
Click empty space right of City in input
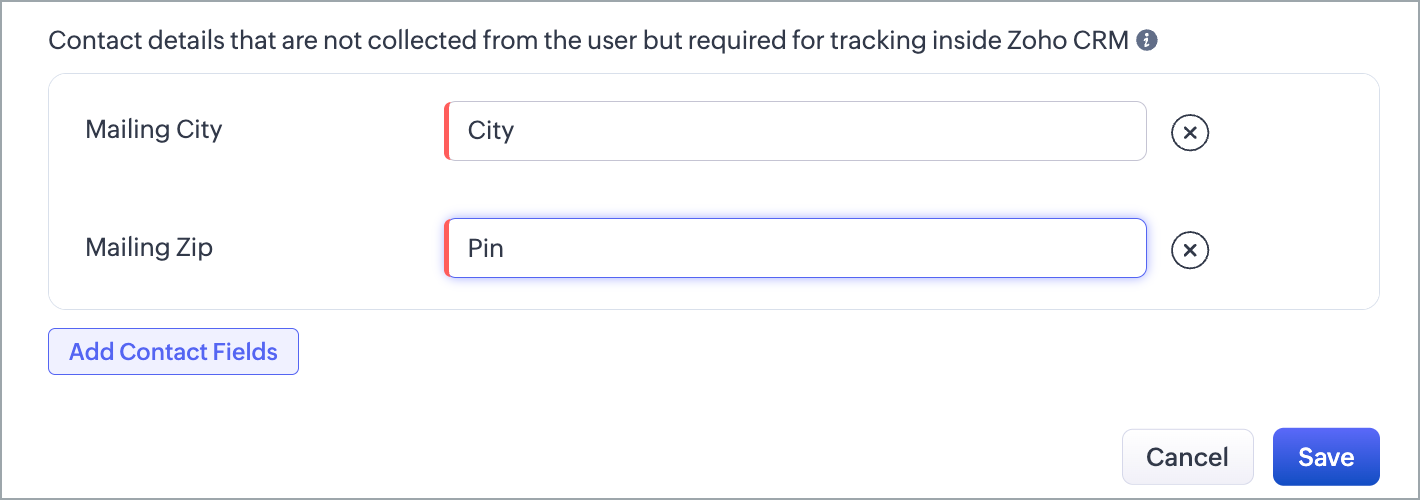830,131
